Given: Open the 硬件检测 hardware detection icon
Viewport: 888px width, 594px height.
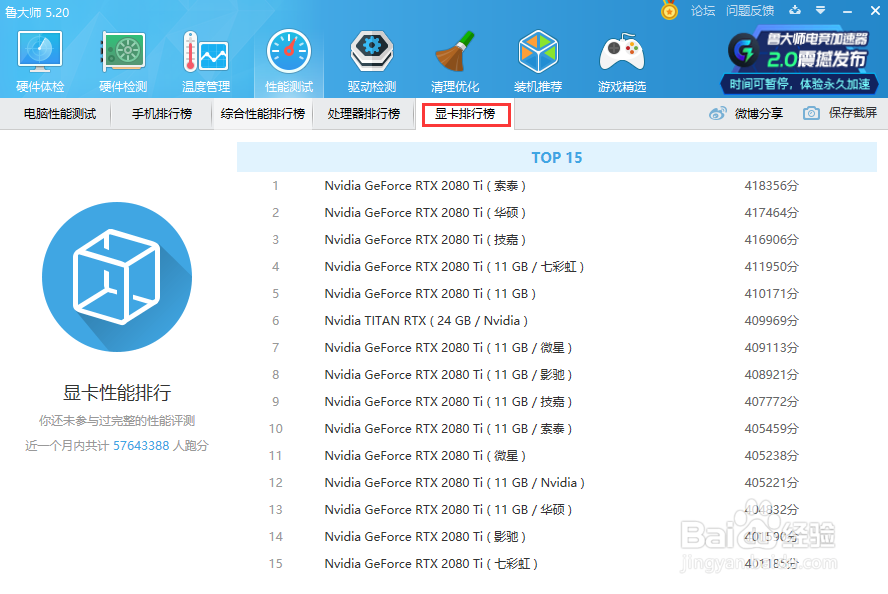Looking at the screenshot, I should pos(123,61).
